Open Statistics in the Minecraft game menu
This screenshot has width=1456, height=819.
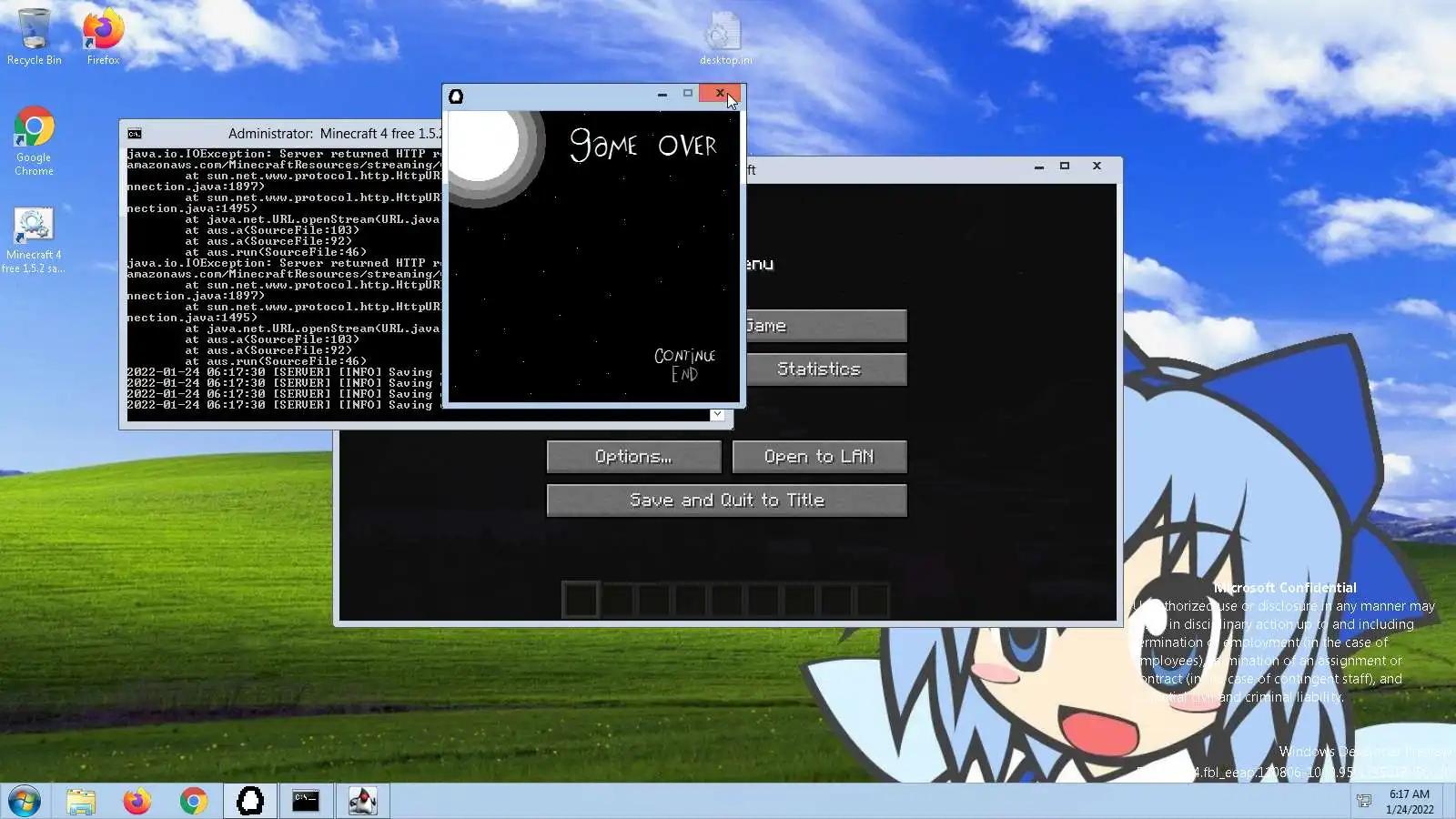[x=826, y=369]
